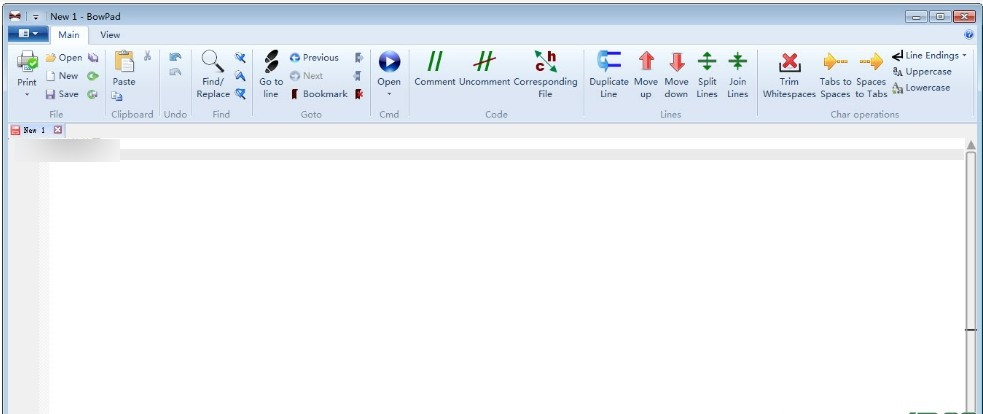Screen dimensions: 983x414
Task: Expand the Line Endings dropdown
Action: pos(930,56)
